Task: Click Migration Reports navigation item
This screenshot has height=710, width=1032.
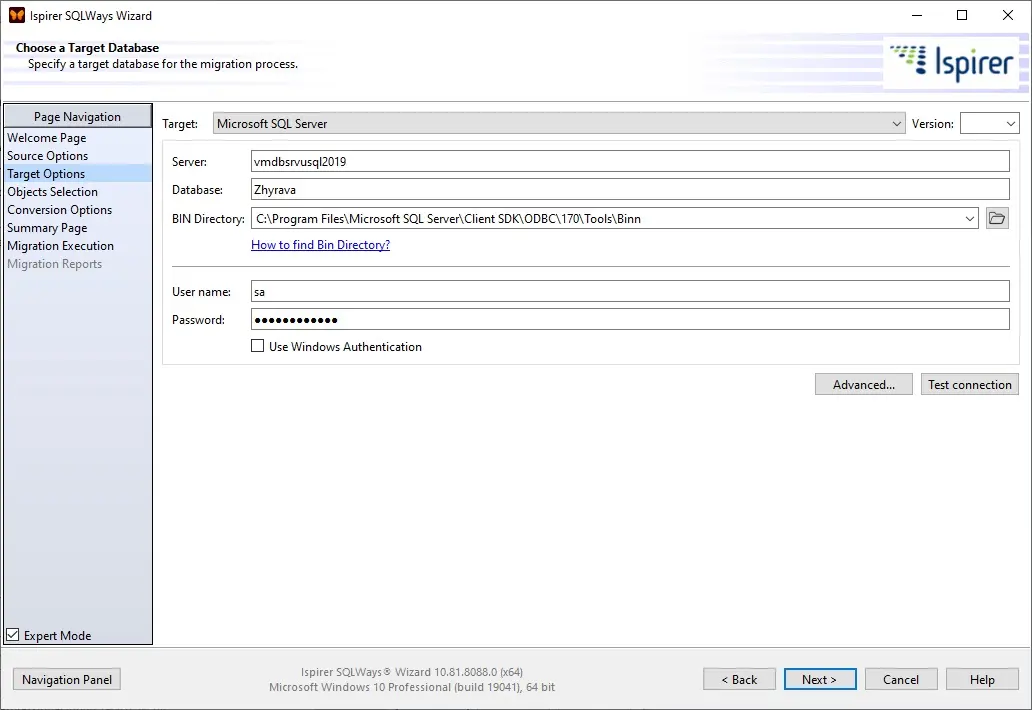Action: point(55,264)
